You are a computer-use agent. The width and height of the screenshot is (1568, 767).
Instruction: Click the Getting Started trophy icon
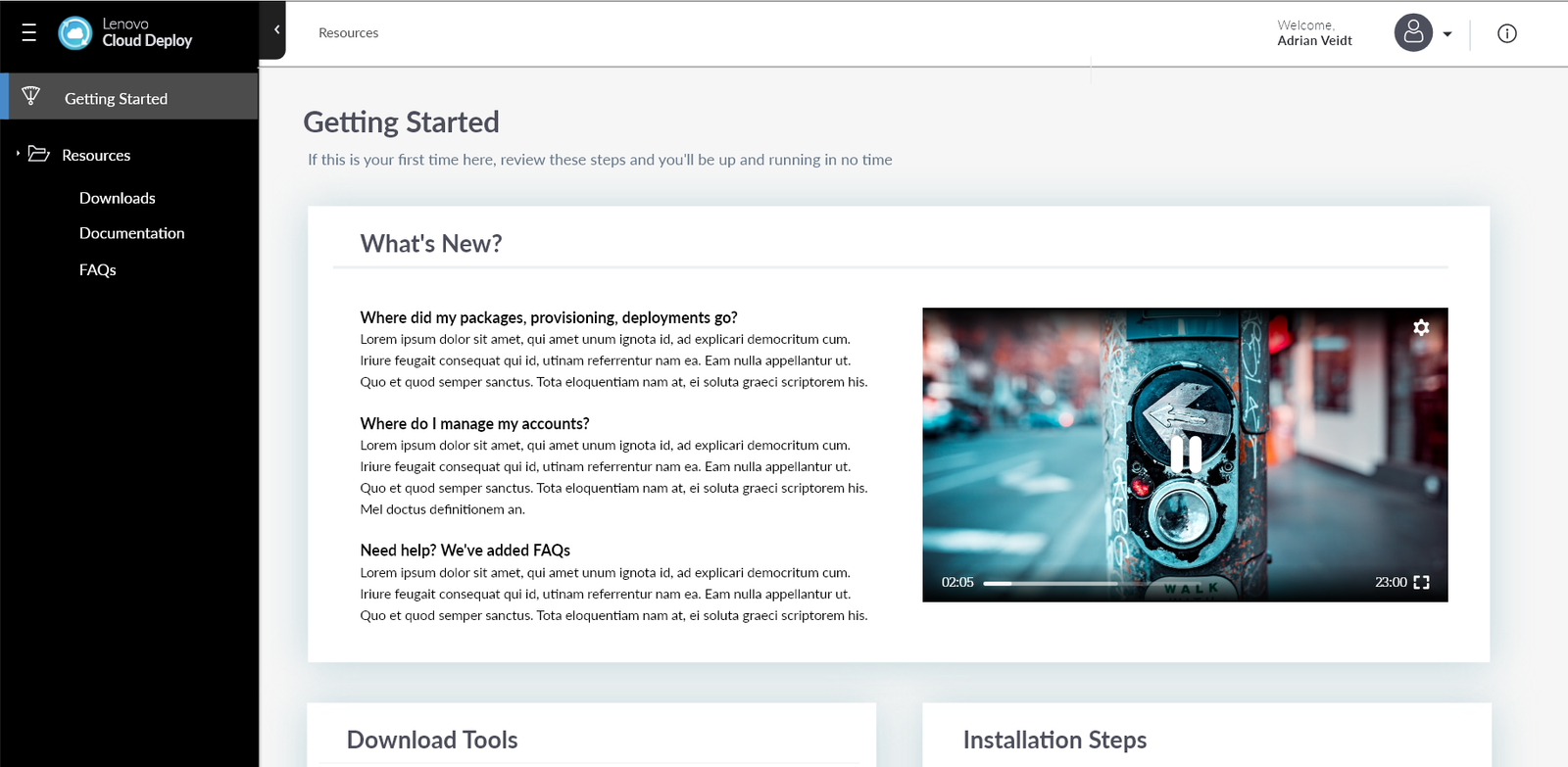(x=31, y=96)
